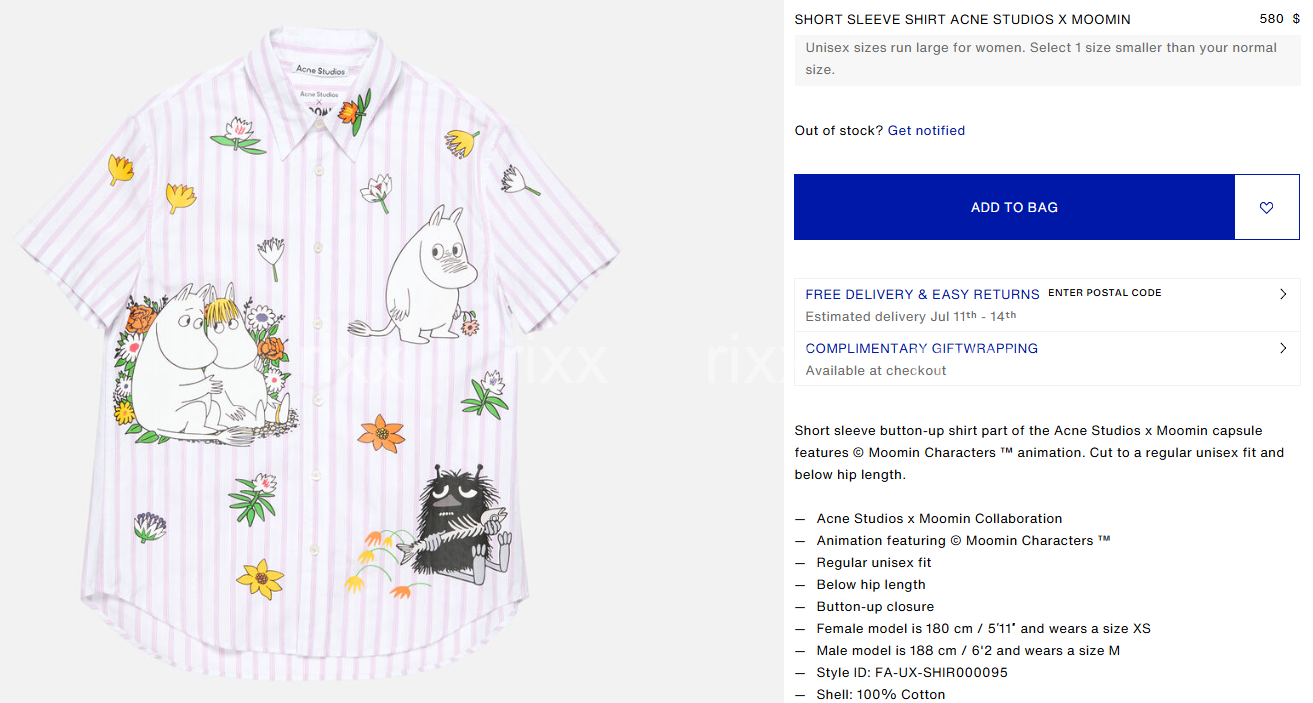Open the Get notified link

pyautogui.click(x=926, y=130)
